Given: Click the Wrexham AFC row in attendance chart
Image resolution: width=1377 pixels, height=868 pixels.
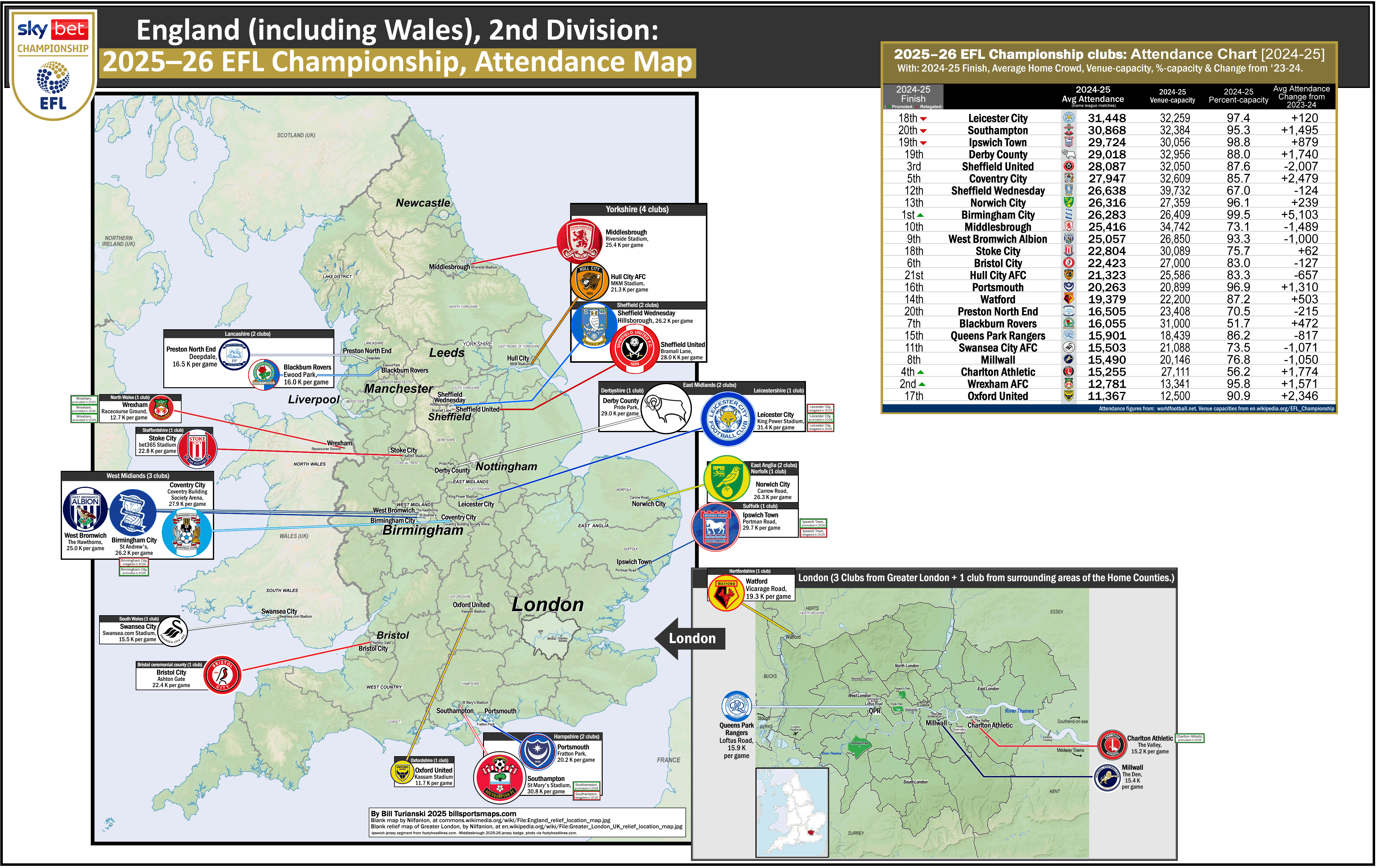Looking at the screenshot, I should 1109,384.
